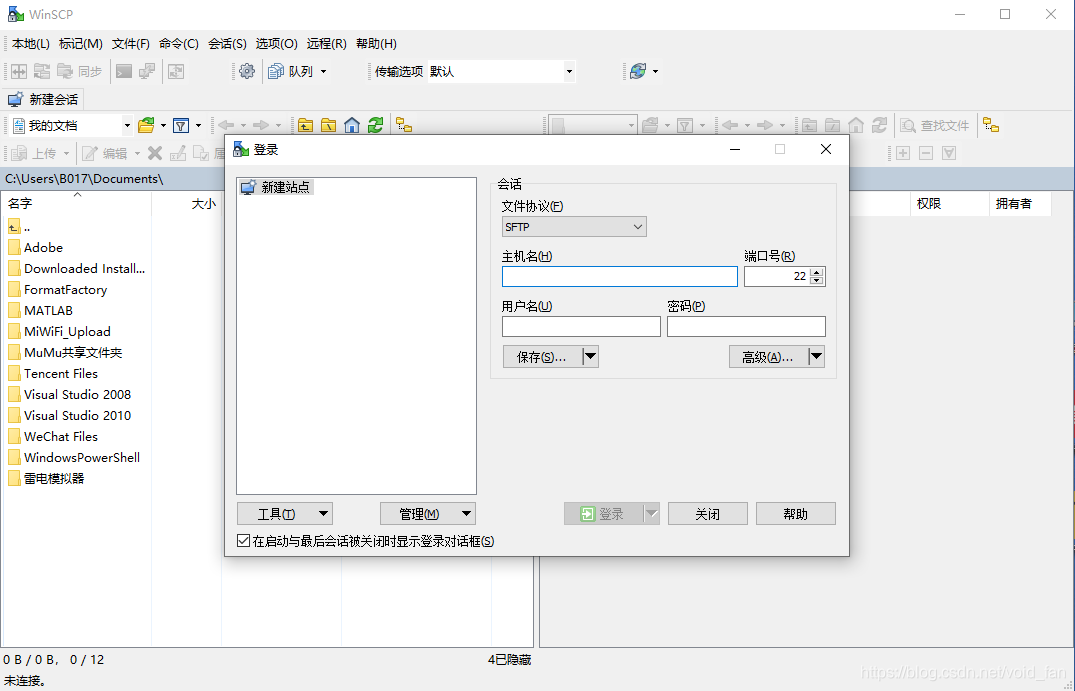Click the local panel filter funnel icon
This screenshot has width=1075, height=691.
pyautogui.click(x=181, y=125)
